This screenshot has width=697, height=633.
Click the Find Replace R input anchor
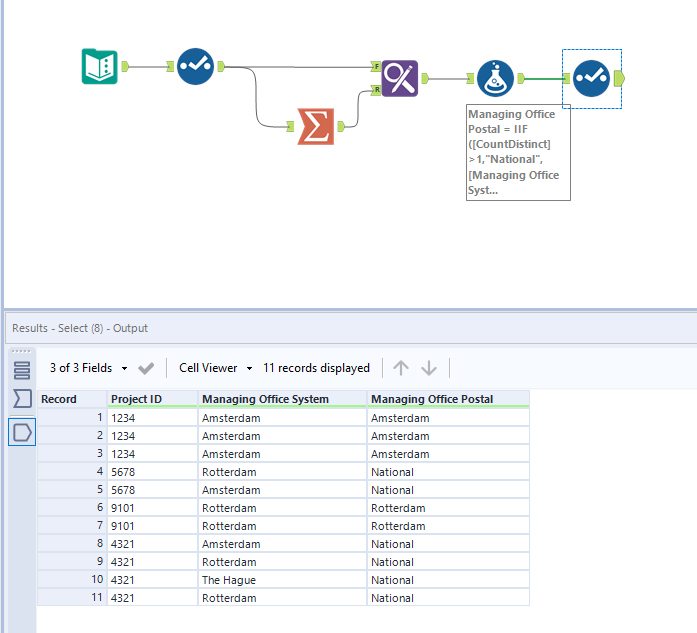[376, 89]
